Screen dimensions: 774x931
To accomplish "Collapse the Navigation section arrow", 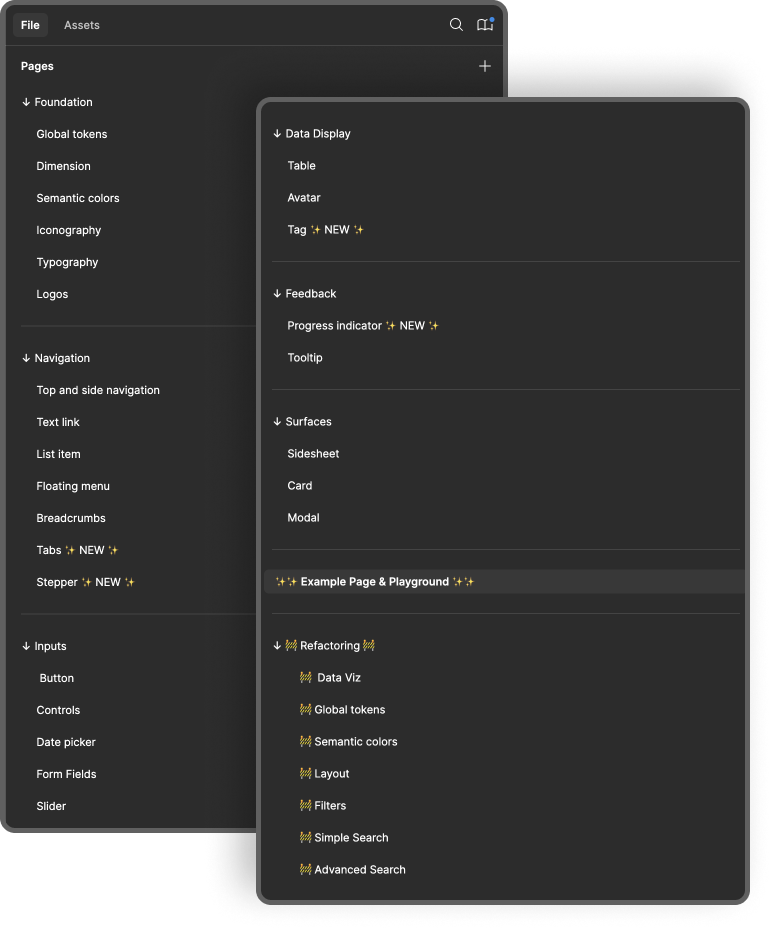I will 26,358.
